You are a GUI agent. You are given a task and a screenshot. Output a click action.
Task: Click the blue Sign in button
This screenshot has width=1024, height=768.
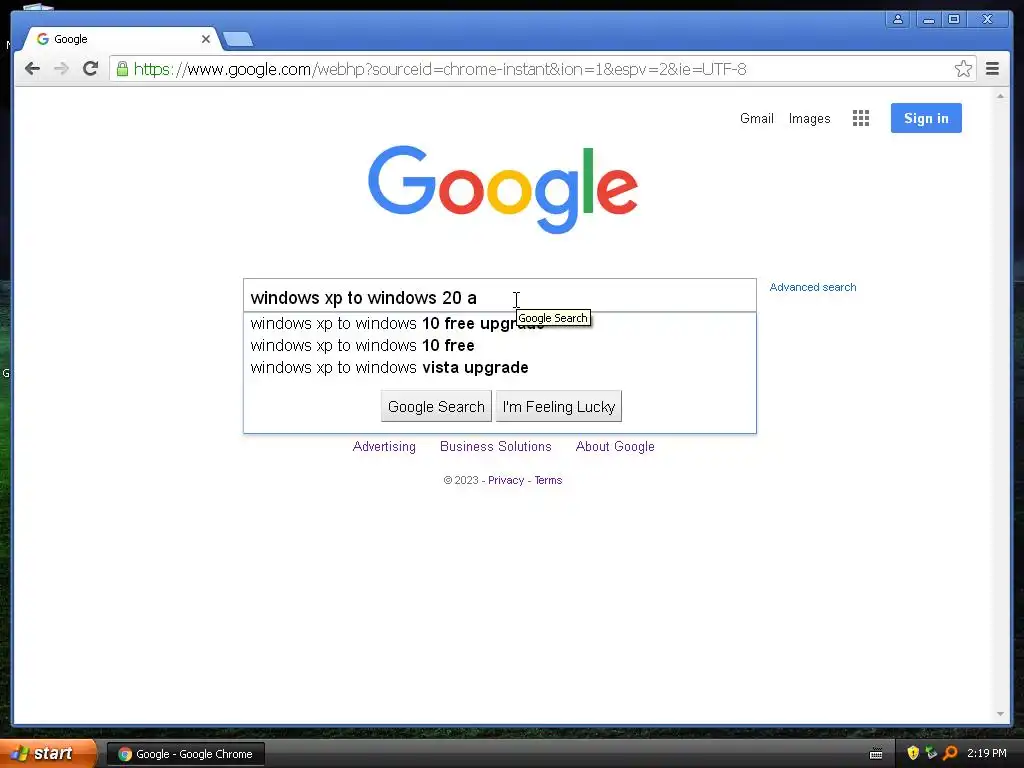coord(926,118)
